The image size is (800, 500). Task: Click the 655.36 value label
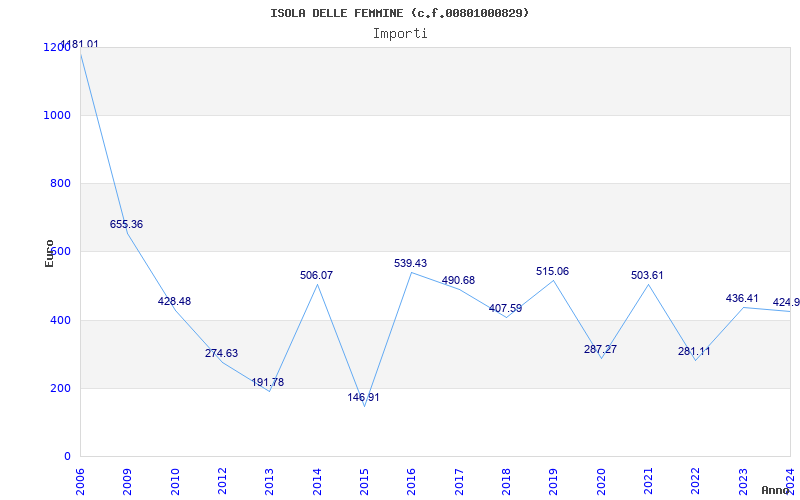click(x=126, y=225)
